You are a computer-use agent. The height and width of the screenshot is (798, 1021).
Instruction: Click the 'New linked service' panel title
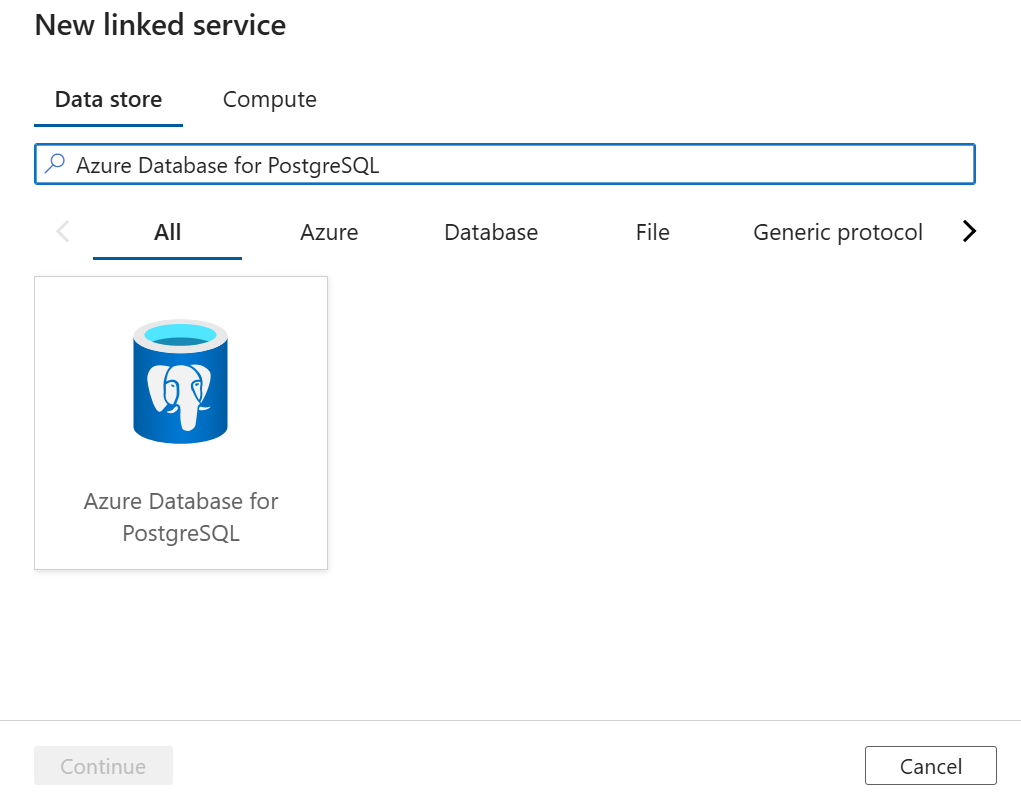[x=160, y=26]
